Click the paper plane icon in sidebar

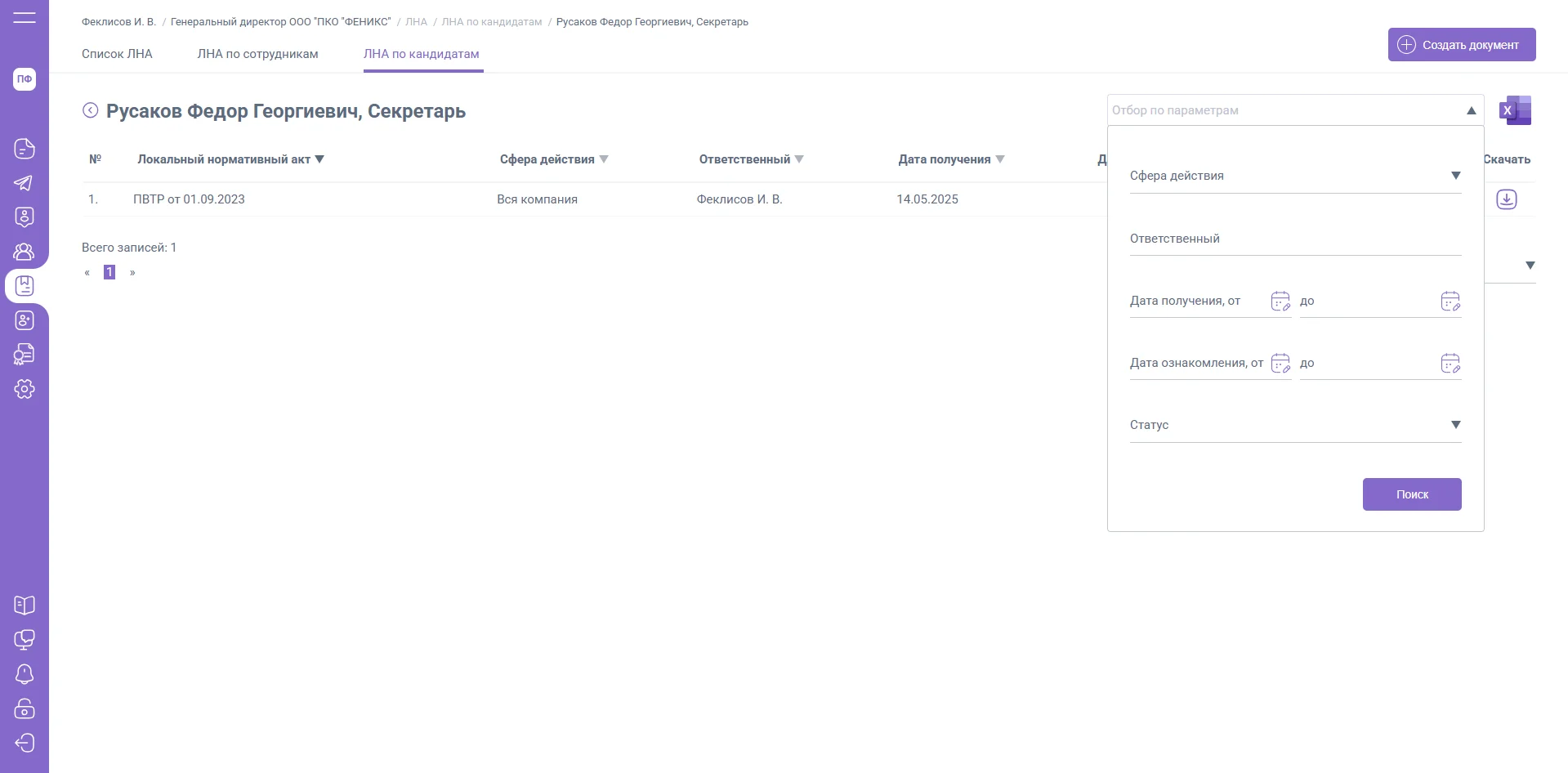pyautogui.click(x=25, y=183)
